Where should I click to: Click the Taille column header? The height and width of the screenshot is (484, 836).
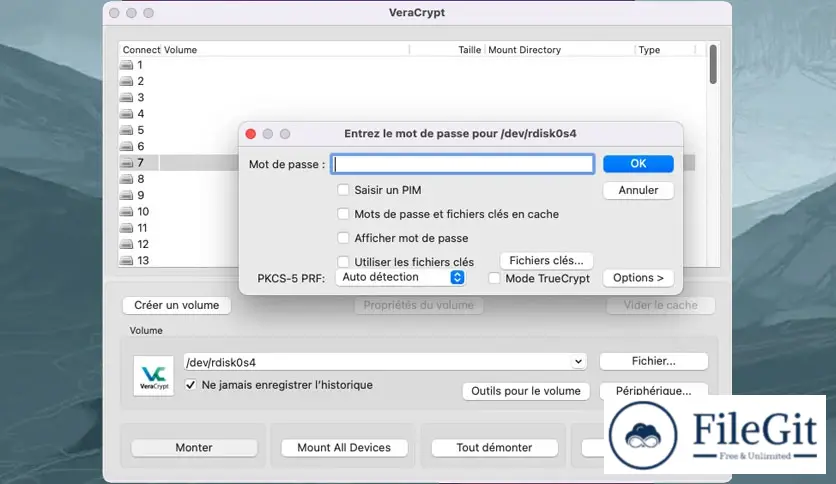[469, 50]
